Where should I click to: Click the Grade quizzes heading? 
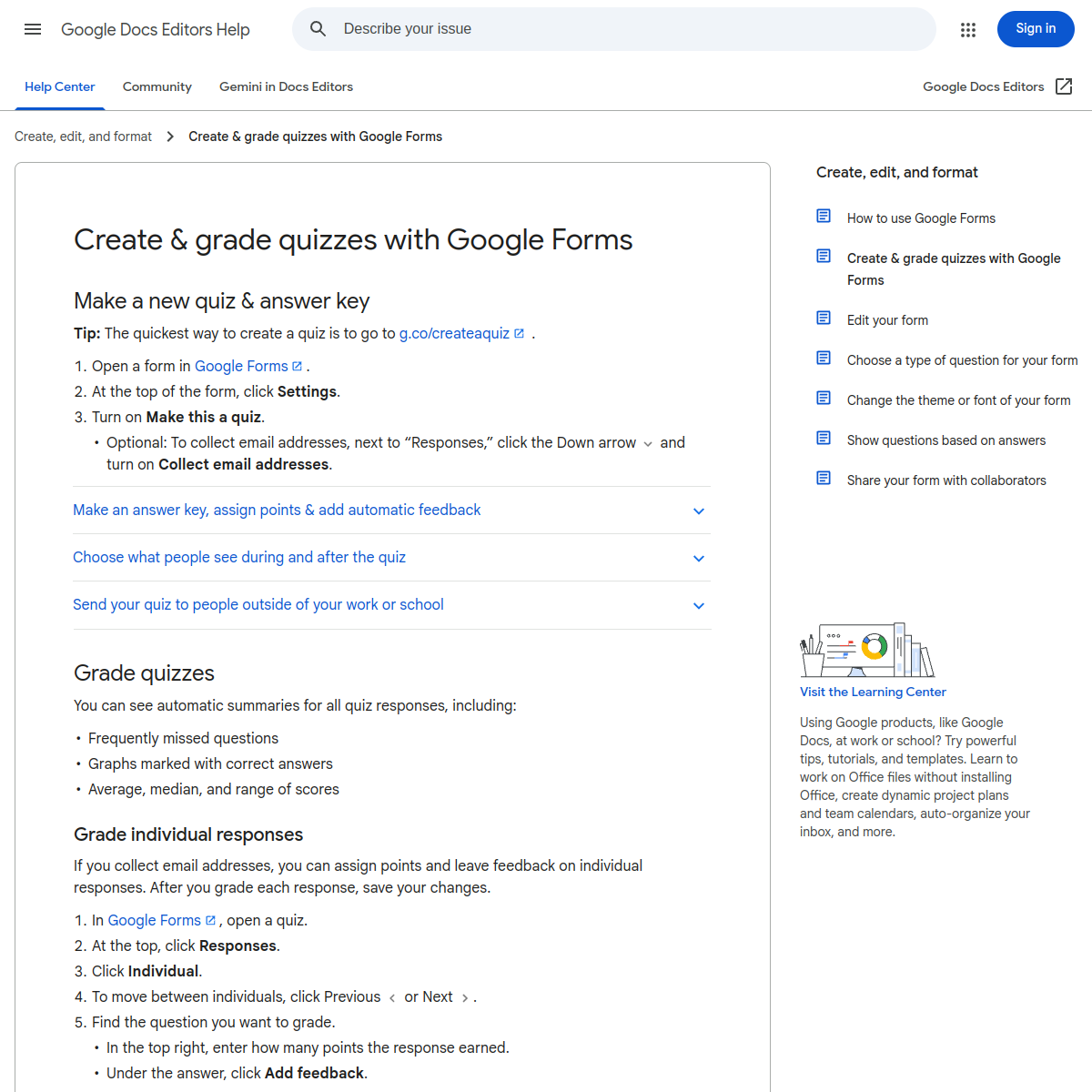point(144,673)
